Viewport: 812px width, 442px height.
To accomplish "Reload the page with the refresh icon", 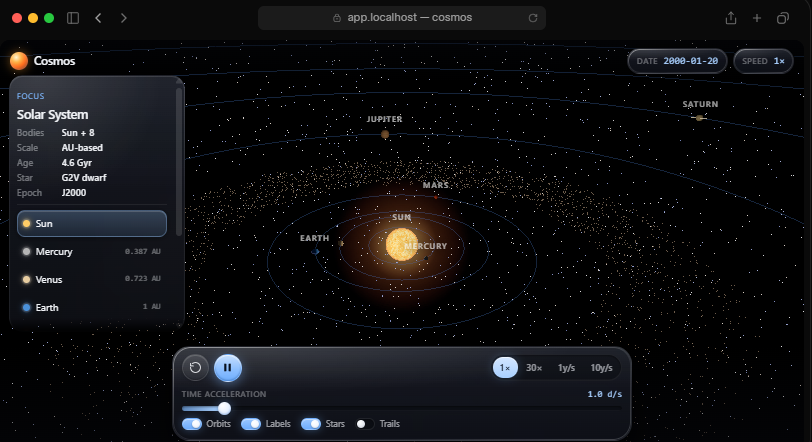I will point(533,18).
